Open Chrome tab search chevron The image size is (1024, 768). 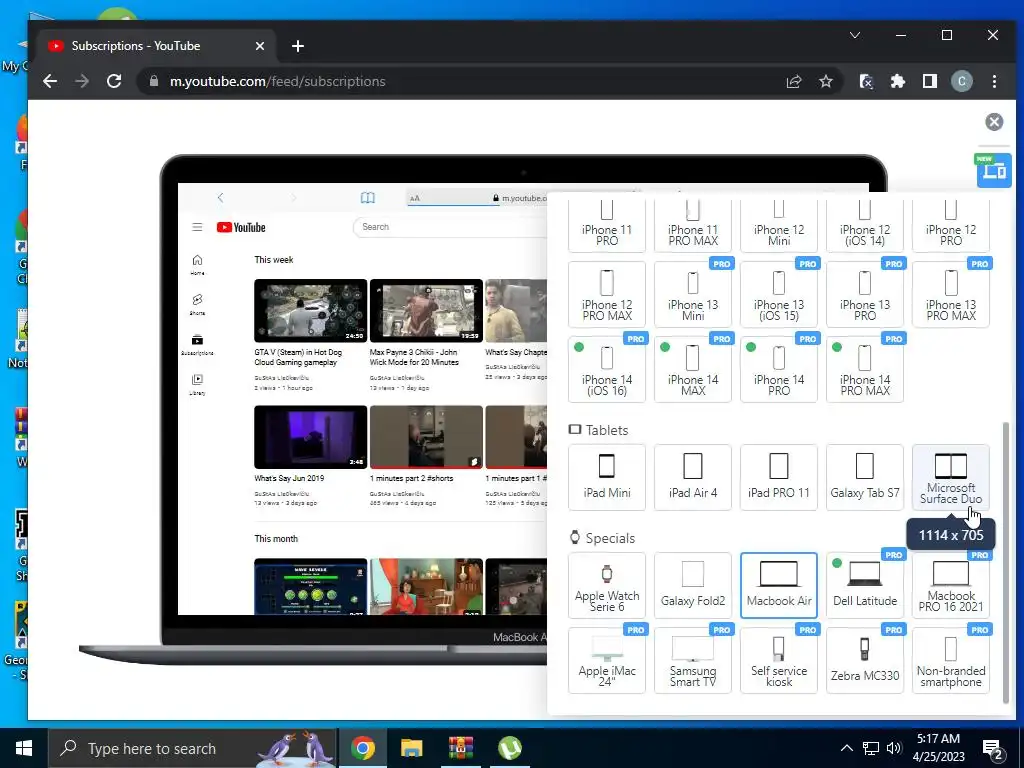pyautogui.click(x=855, y=35)
